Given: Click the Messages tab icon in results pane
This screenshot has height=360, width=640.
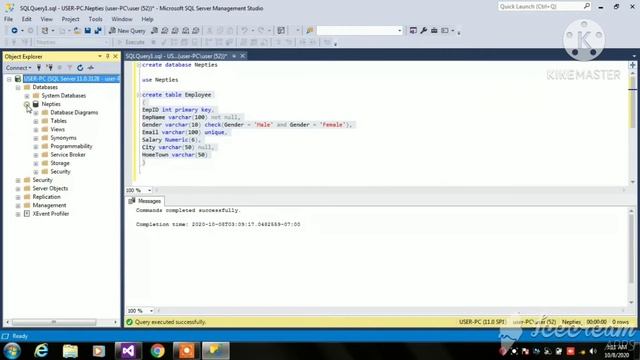Looking at the screenshot, I should pos(131,201).
